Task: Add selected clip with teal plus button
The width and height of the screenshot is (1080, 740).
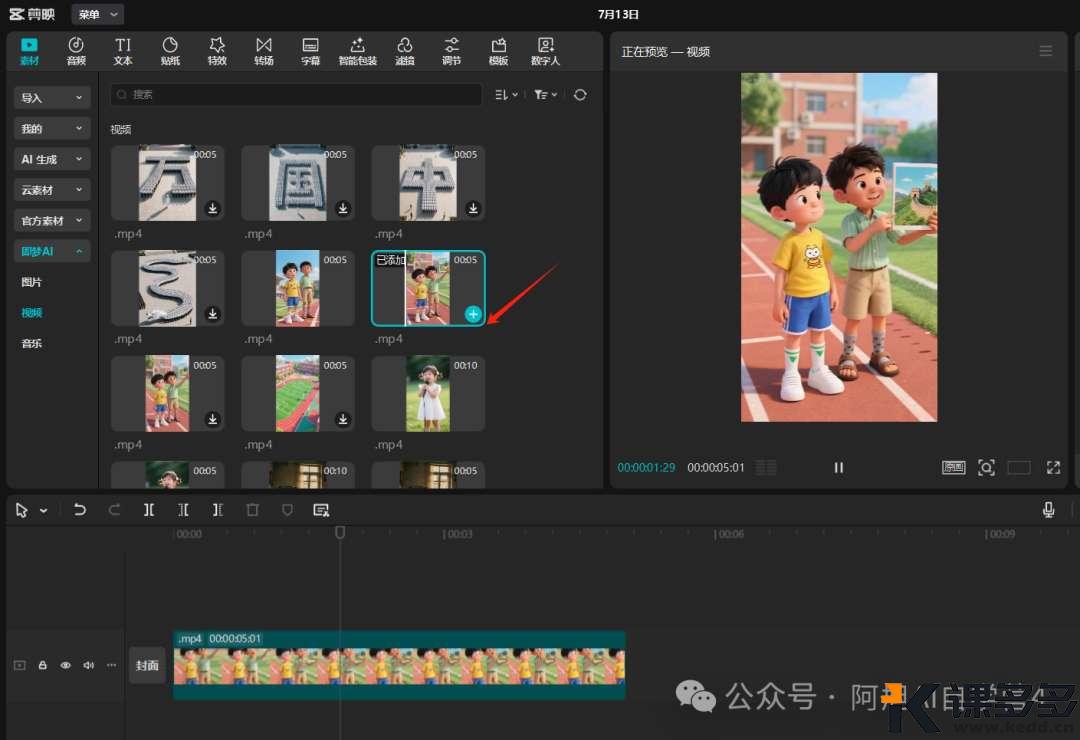Action: click(473, 314)
